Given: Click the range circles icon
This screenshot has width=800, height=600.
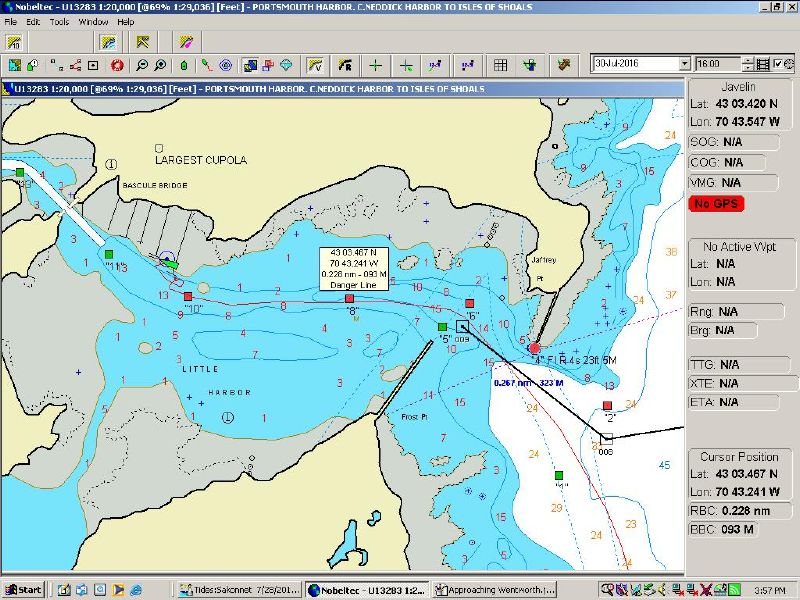Looking at the screenshot, I should [x=225, y=65].
